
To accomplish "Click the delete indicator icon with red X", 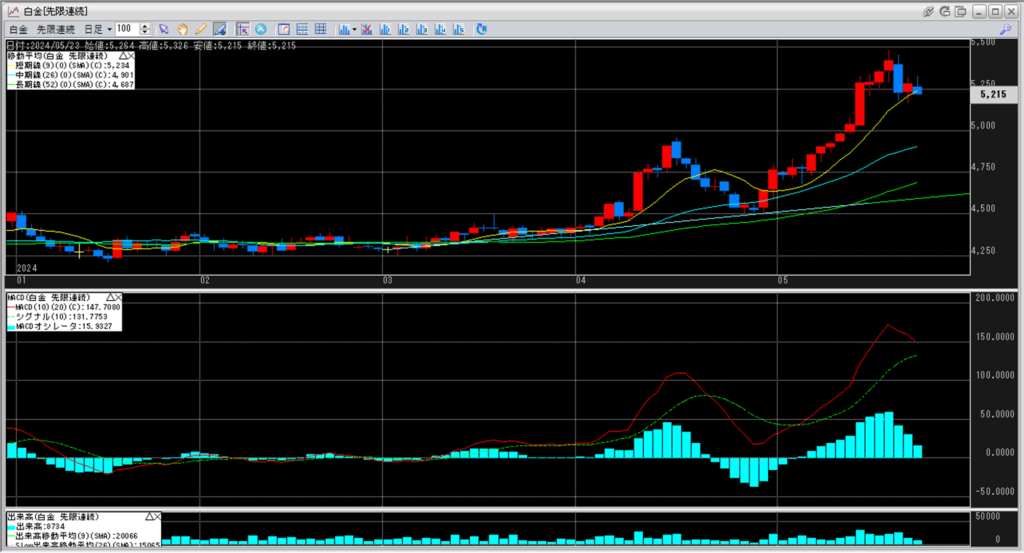I will pyautogui.click(x=367, y=29).
